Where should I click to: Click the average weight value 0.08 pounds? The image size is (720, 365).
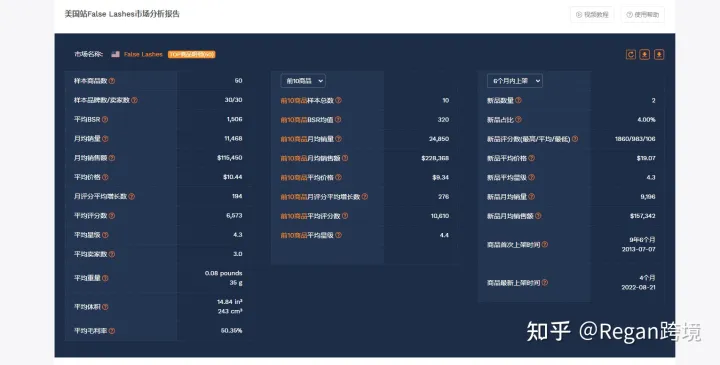pyautogui.click(x=224, y=273)
